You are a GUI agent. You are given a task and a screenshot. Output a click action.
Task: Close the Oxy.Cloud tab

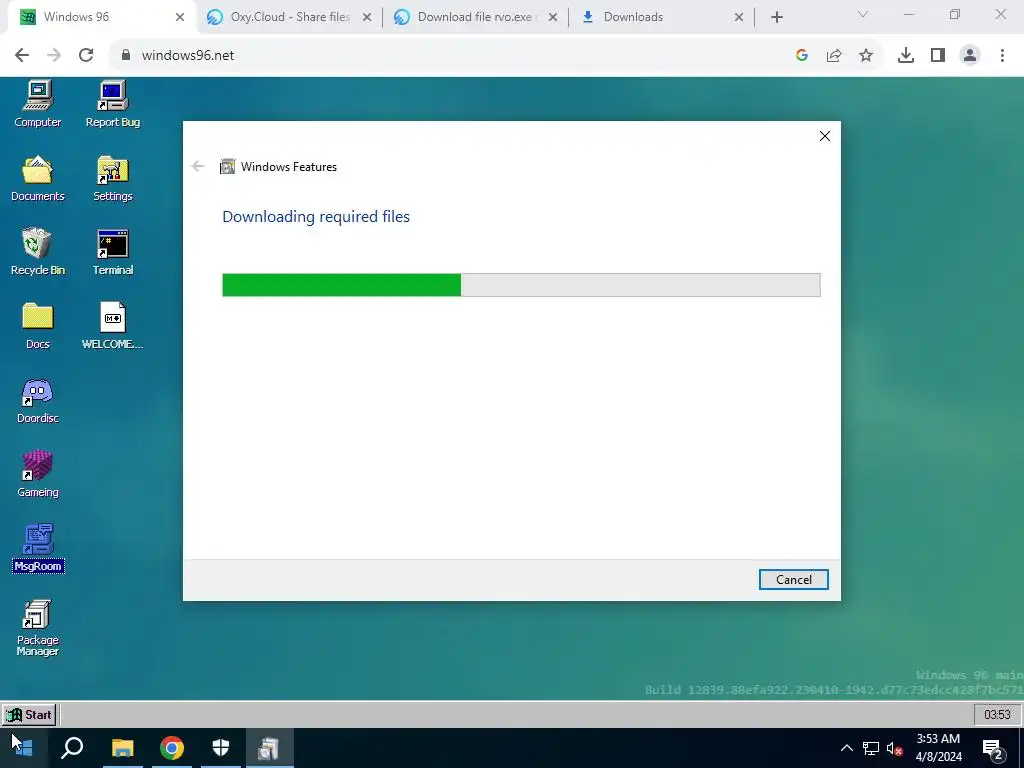(x=367, y=17)
